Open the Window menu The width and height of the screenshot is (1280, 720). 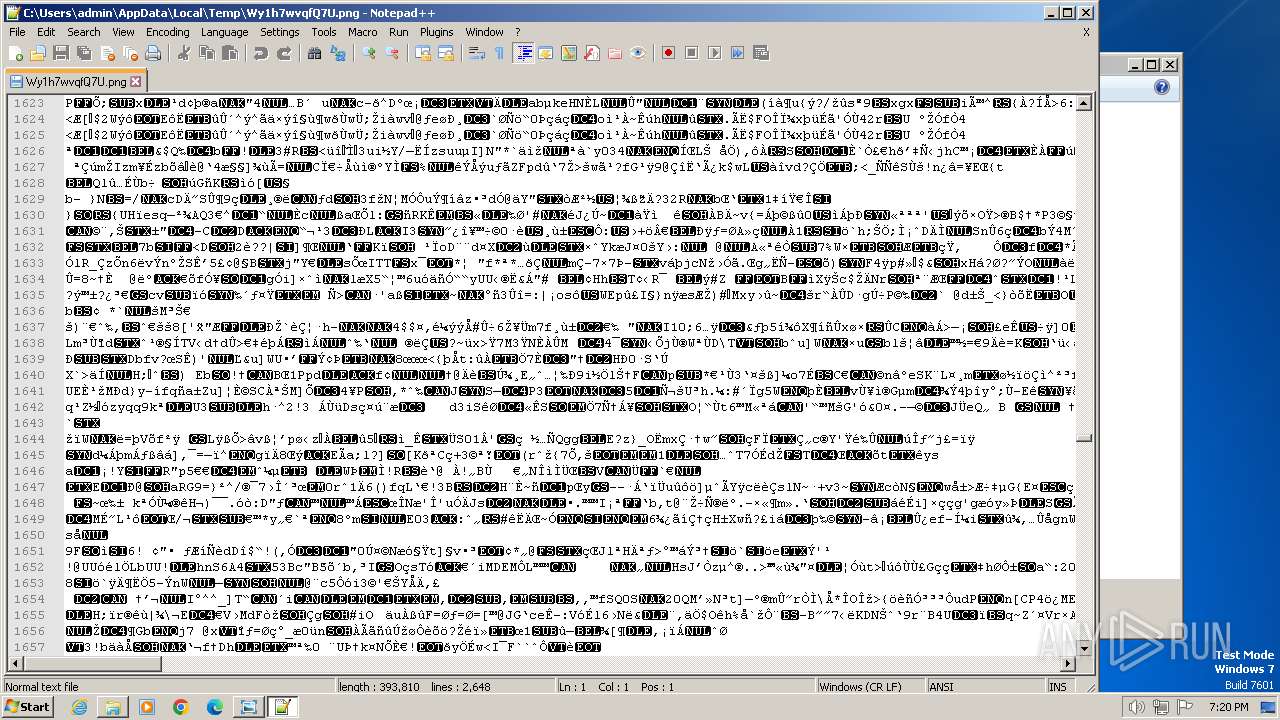[x=484, y=32]
